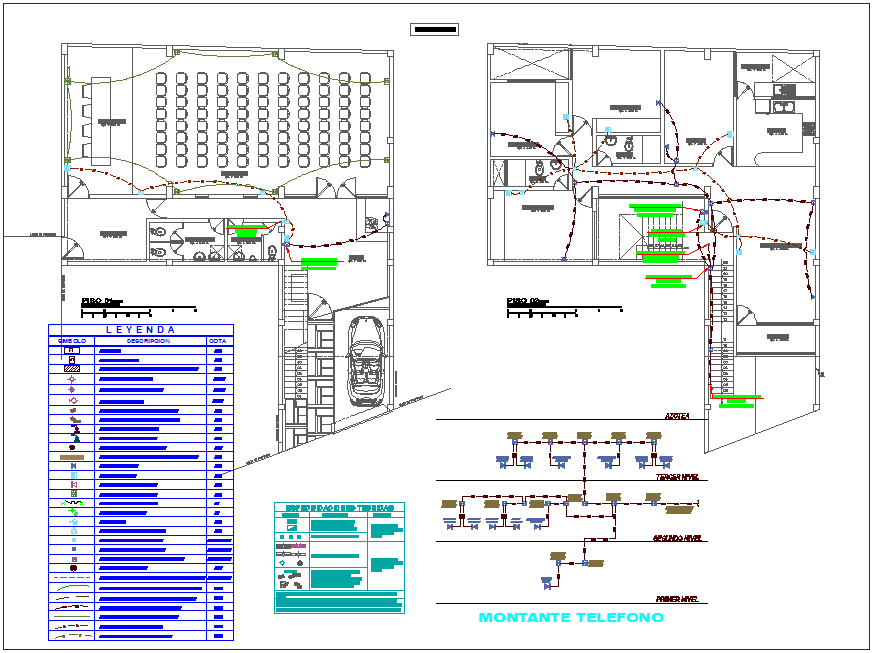Click the long presenter table beside the seats

click(x=101, y=121)
